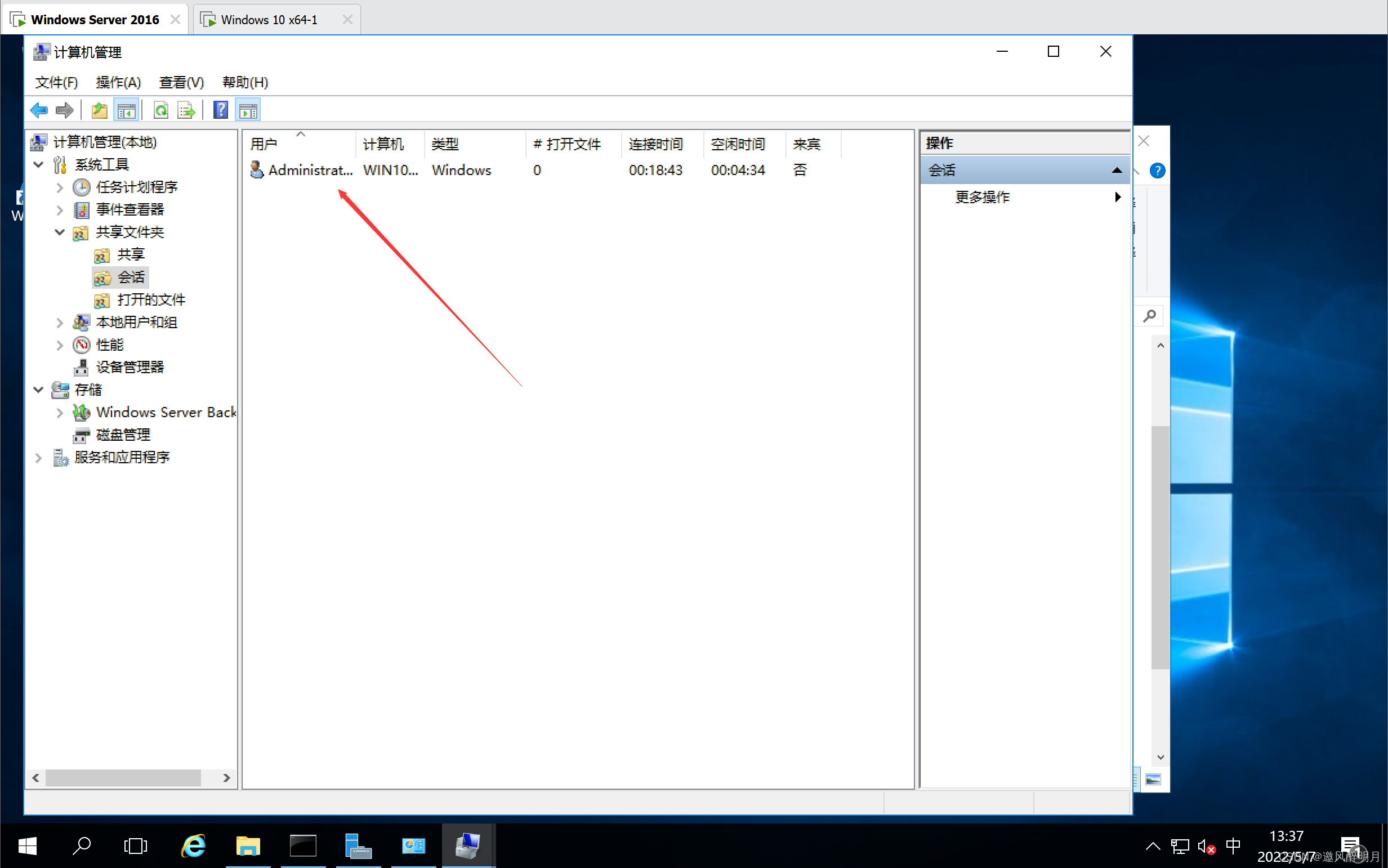The width and height of the screenshot is (1388, 868).
Task: Open 磁盘管理 in the tree
Action: click(123, 435)
